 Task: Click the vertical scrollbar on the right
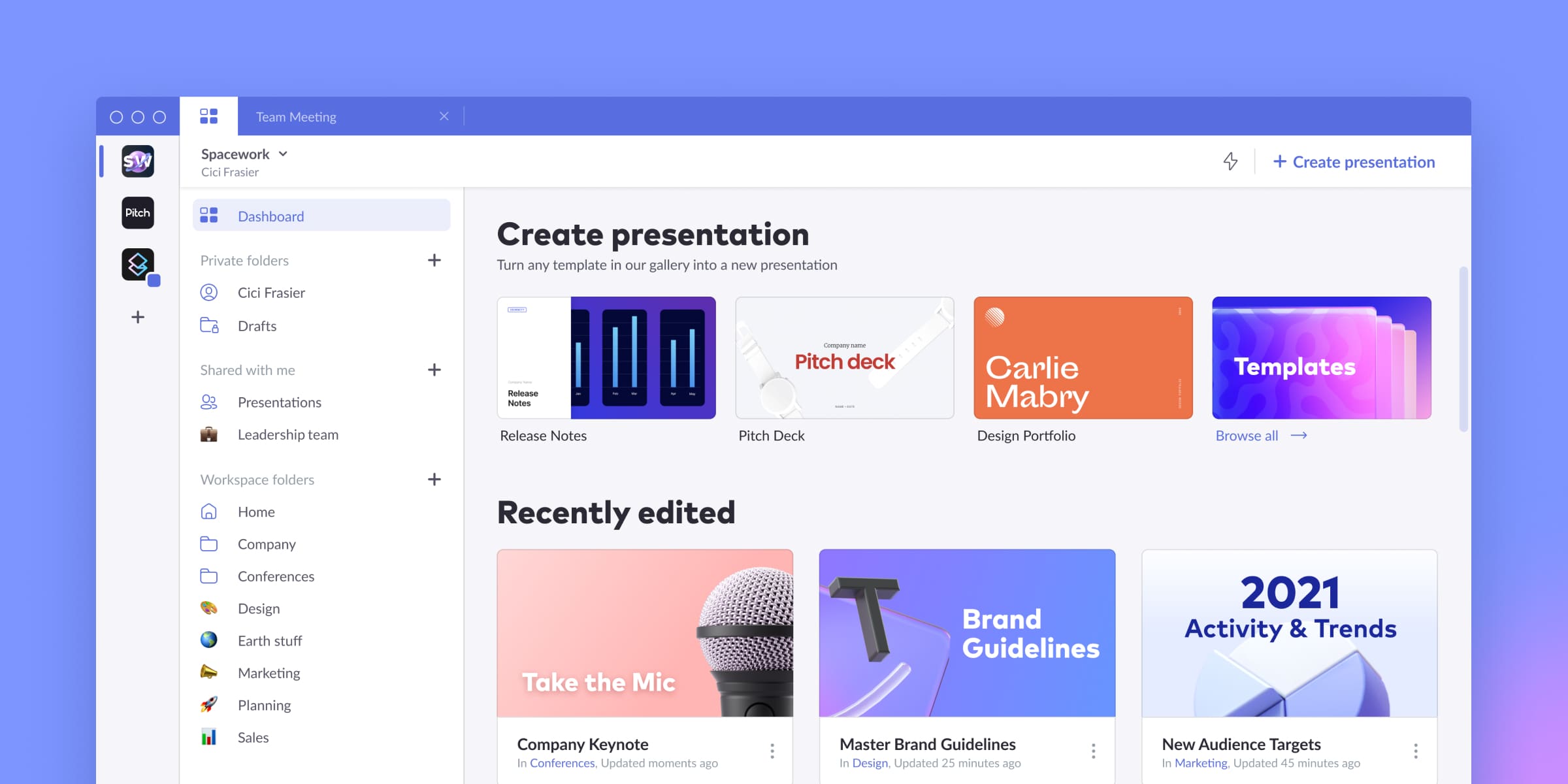click(x=1463, y=349)
